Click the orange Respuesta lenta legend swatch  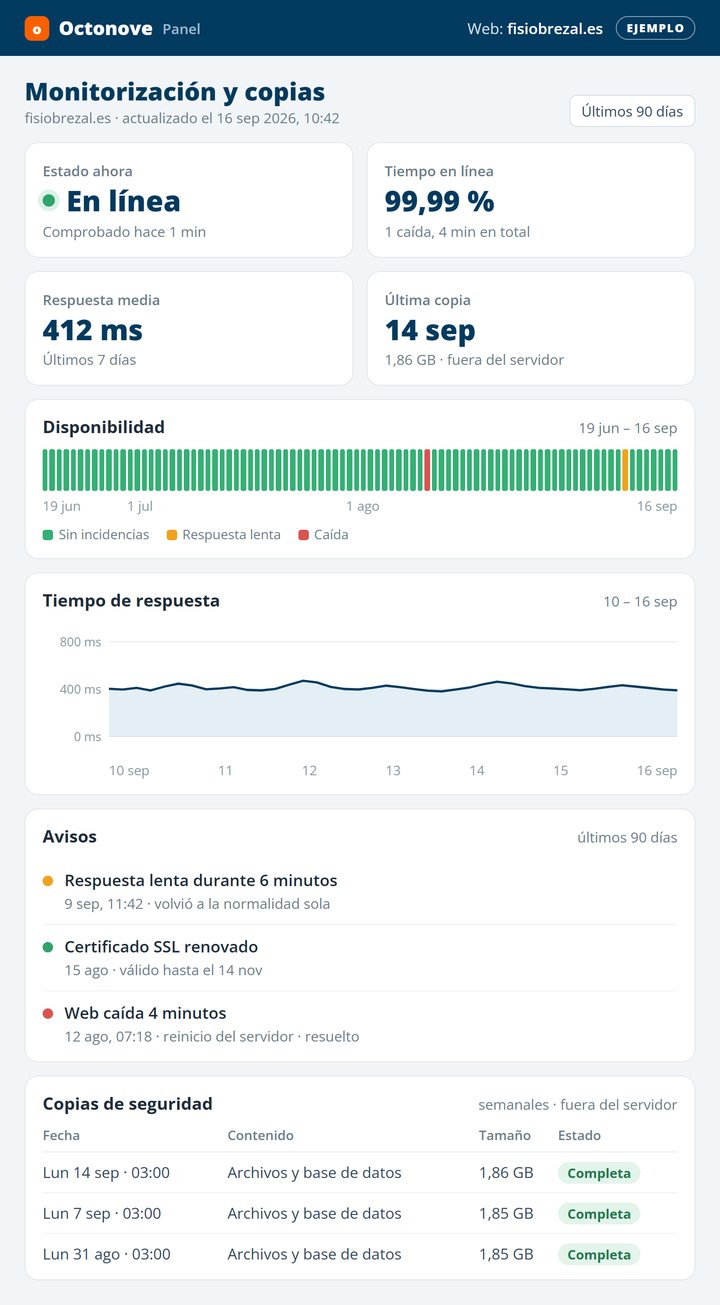click(x=172, y=535)
